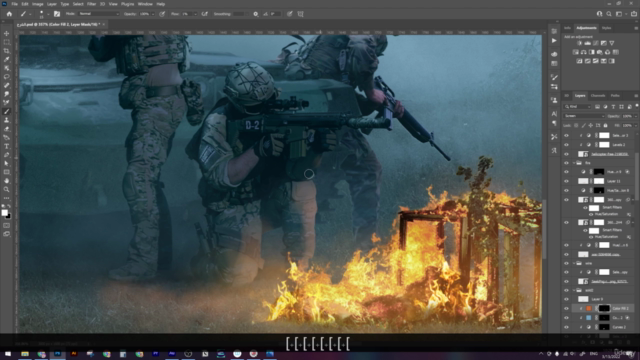
Task: Collapse the wire layer group
Action: 573,263
